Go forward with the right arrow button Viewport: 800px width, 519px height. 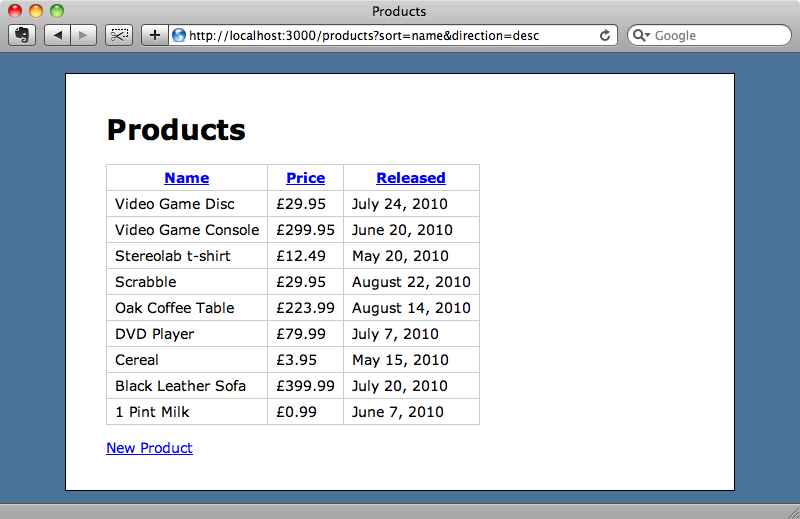coord(83,35)
